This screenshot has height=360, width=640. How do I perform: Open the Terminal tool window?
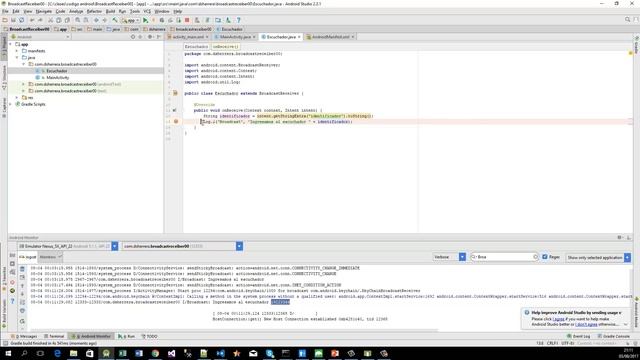(x=54, y=336)
